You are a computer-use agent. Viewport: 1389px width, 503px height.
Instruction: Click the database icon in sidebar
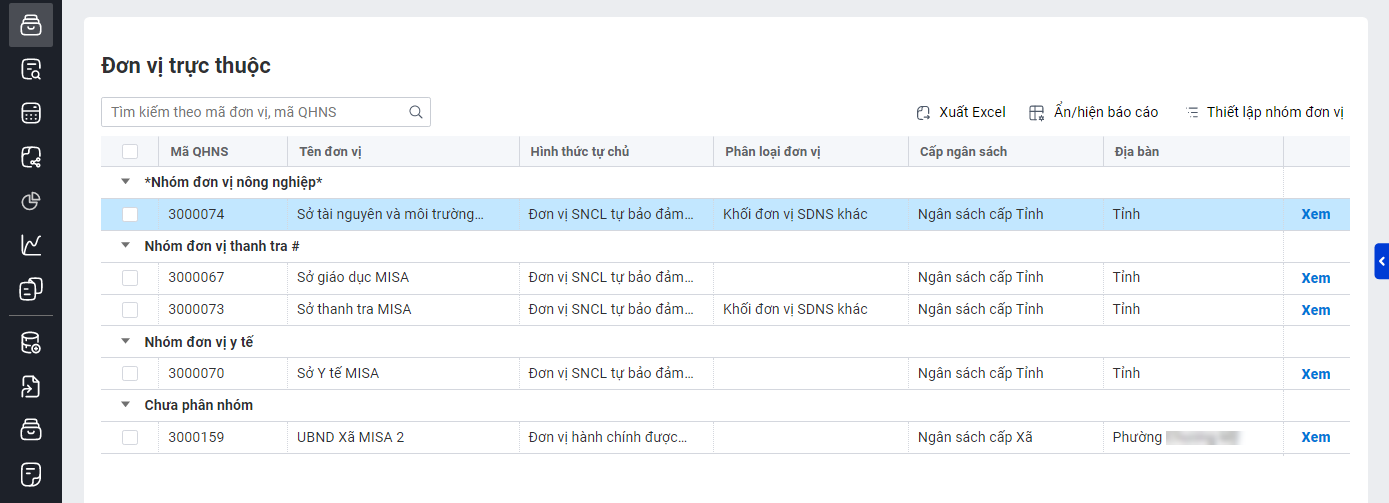[31, 343]
